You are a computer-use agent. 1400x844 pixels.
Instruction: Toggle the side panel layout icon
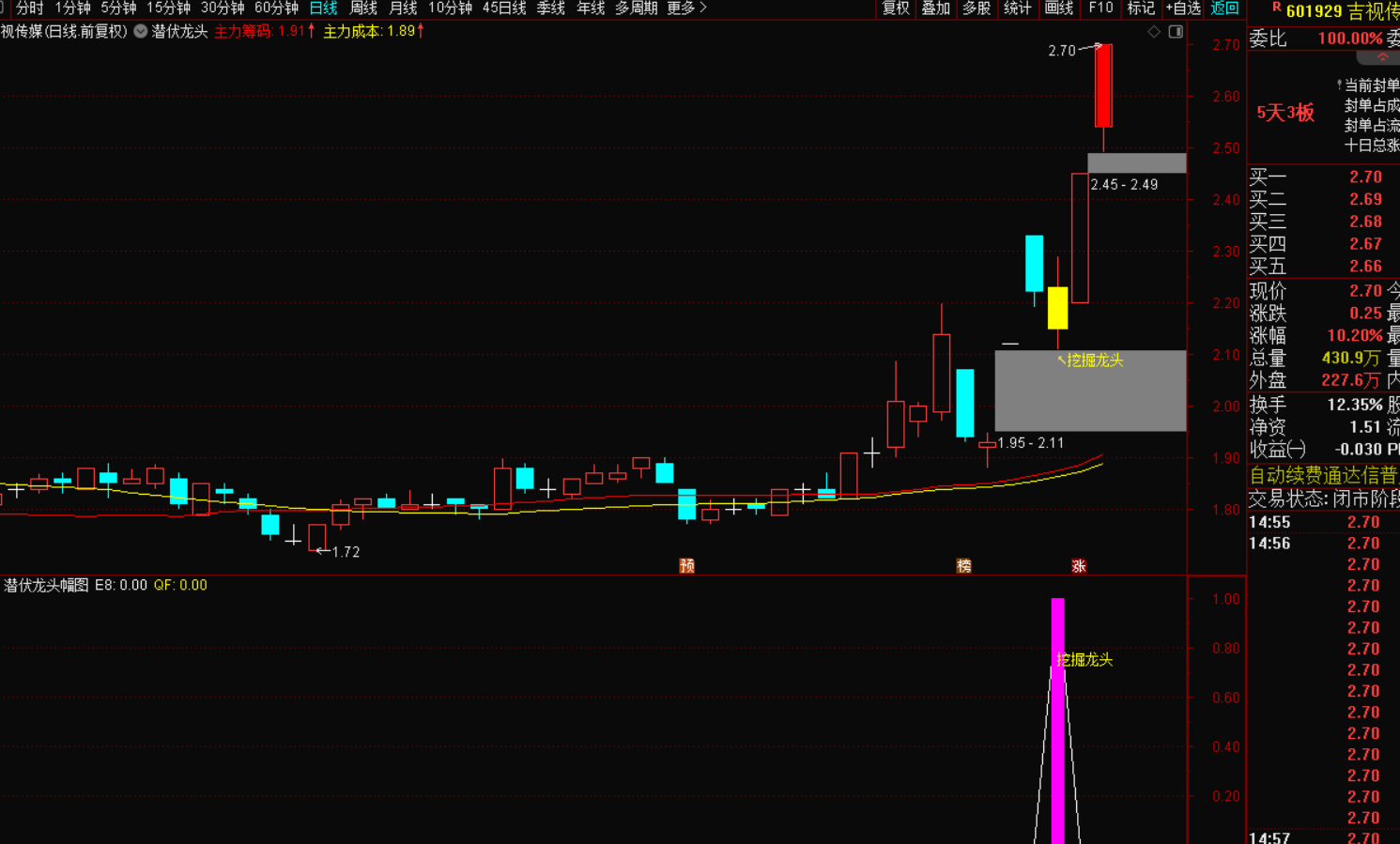(x=1176, y=32)
